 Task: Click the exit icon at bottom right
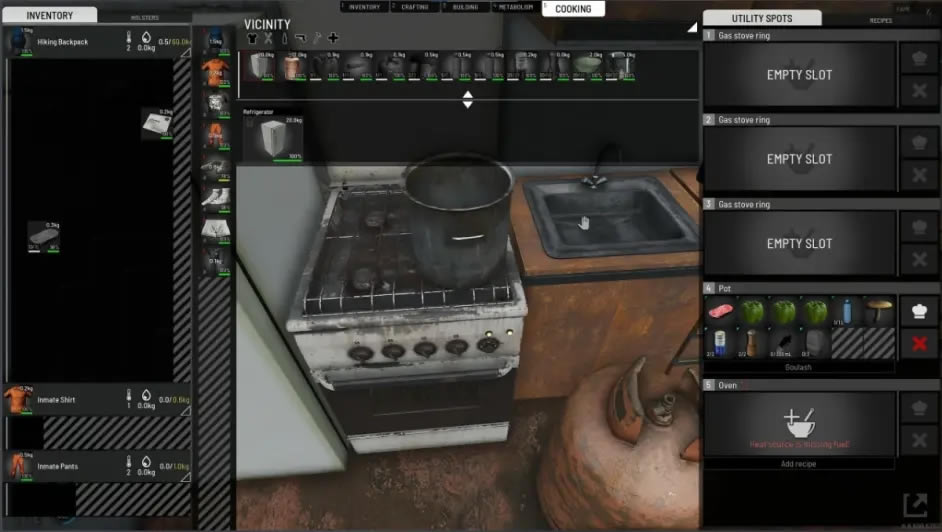[x=914, y=505]
